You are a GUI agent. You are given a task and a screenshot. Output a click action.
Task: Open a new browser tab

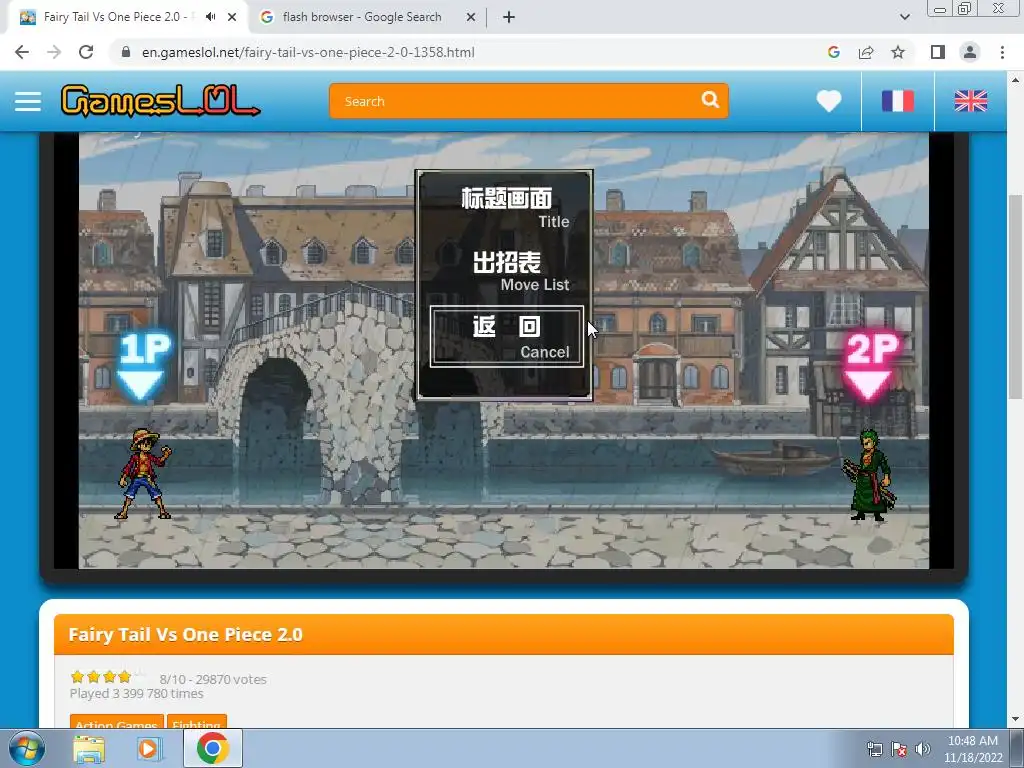pos(509,17)
